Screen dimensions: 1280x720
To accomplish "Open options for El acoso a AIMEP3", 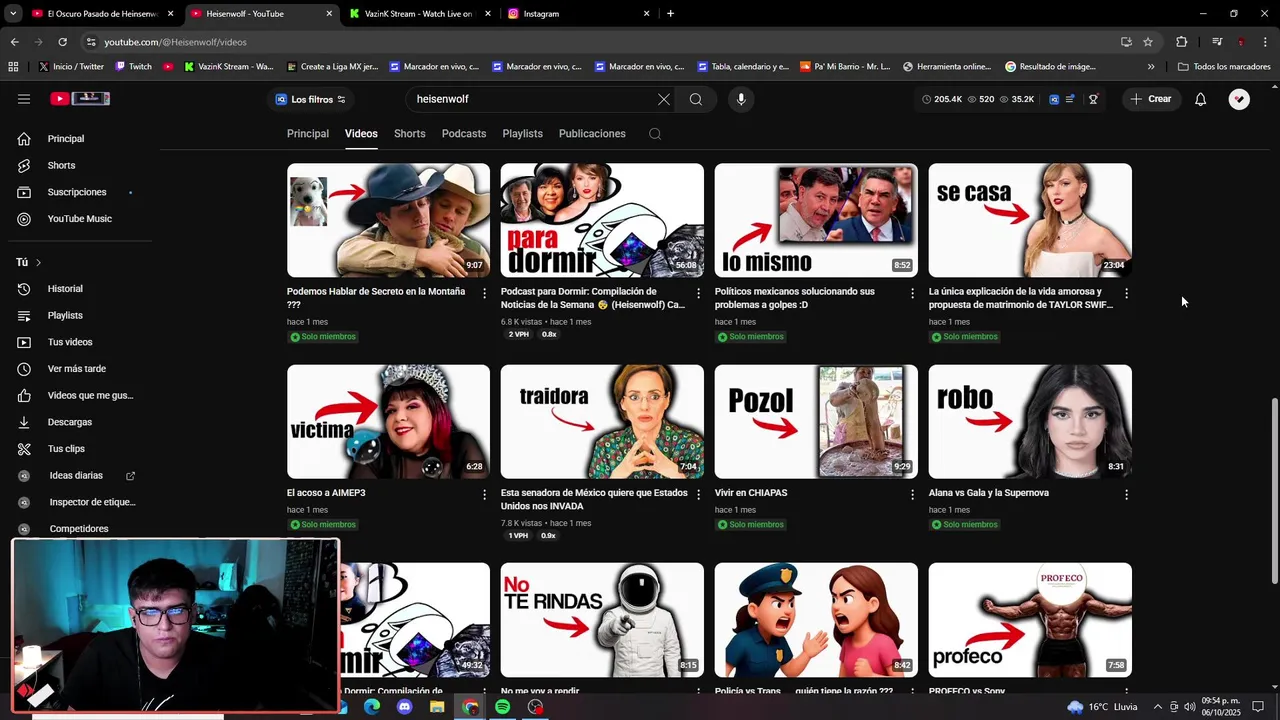I will (485, 494).
